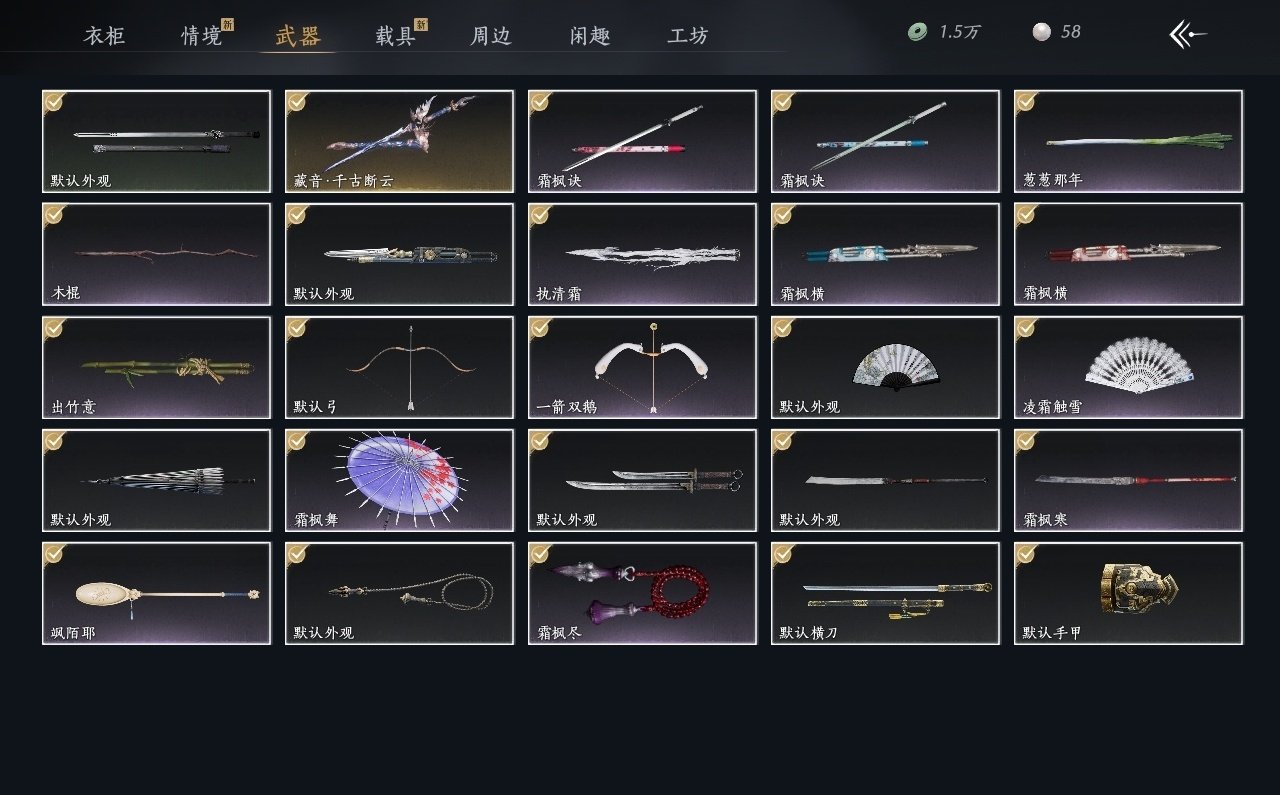Click the jade coin currency icon
1280x795 pixels.
[x=917, y=33]
